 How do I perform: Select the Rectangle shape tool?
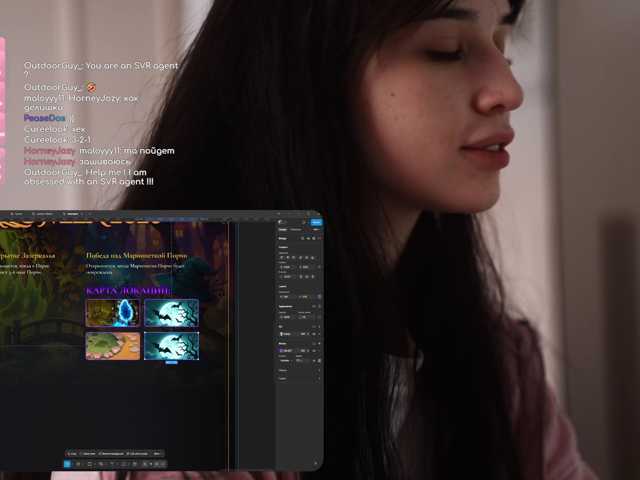pos(90,464)
